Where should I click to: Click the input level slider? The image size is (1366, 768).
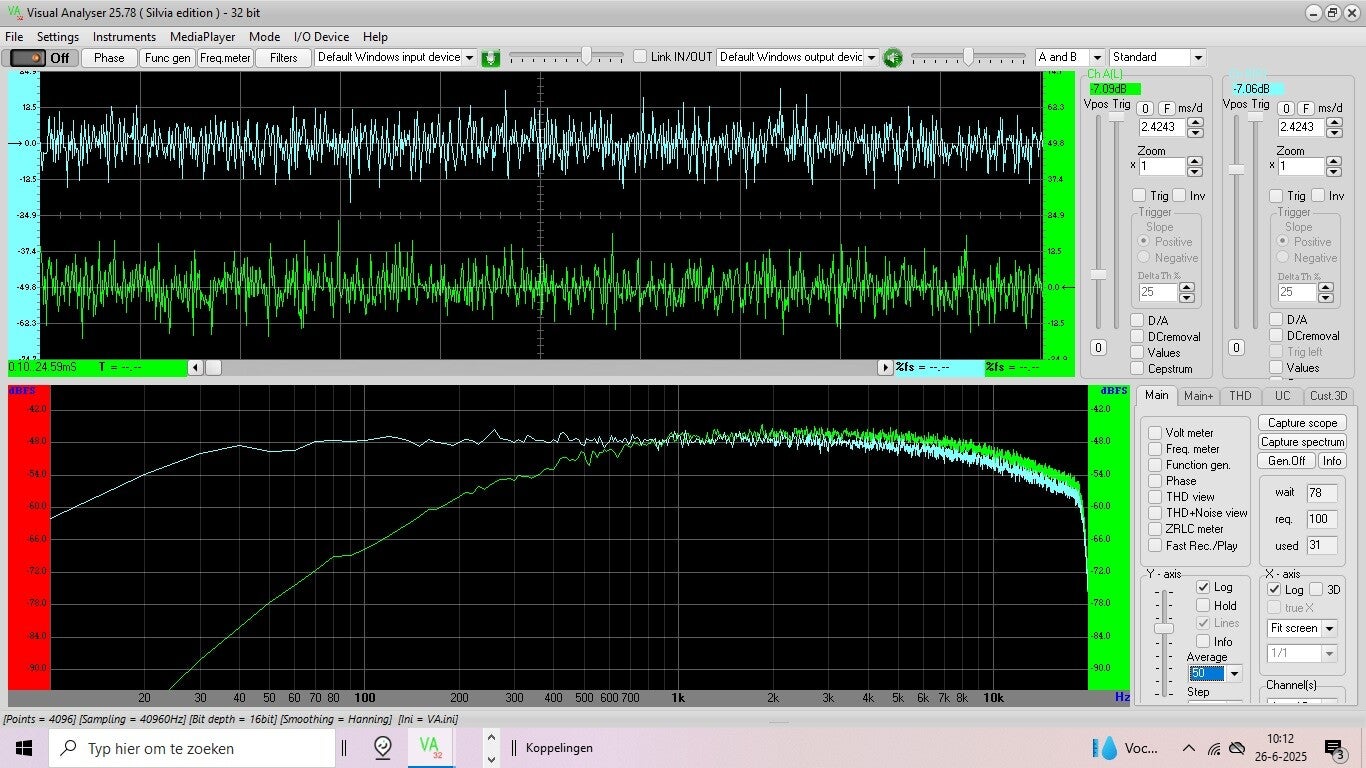point(586,57)
